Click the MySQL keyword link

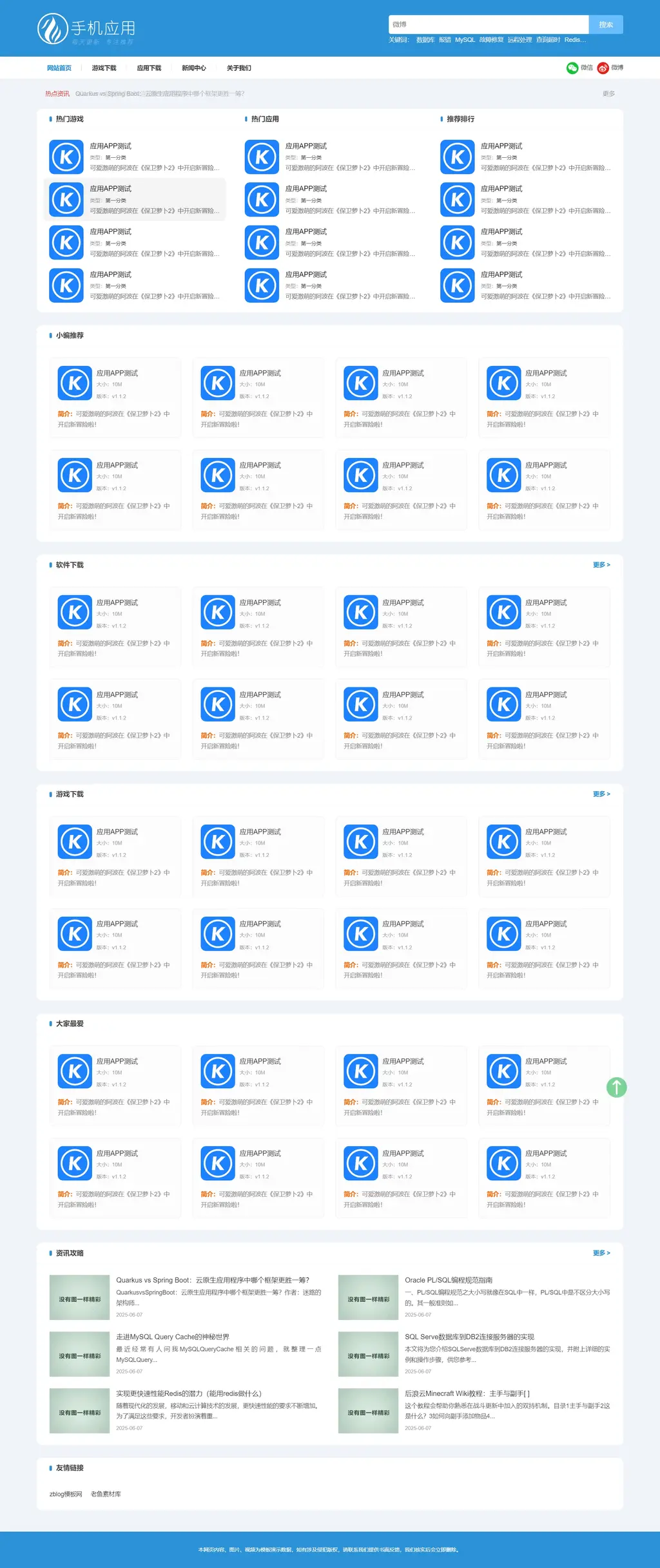click(x=465, y=40)
